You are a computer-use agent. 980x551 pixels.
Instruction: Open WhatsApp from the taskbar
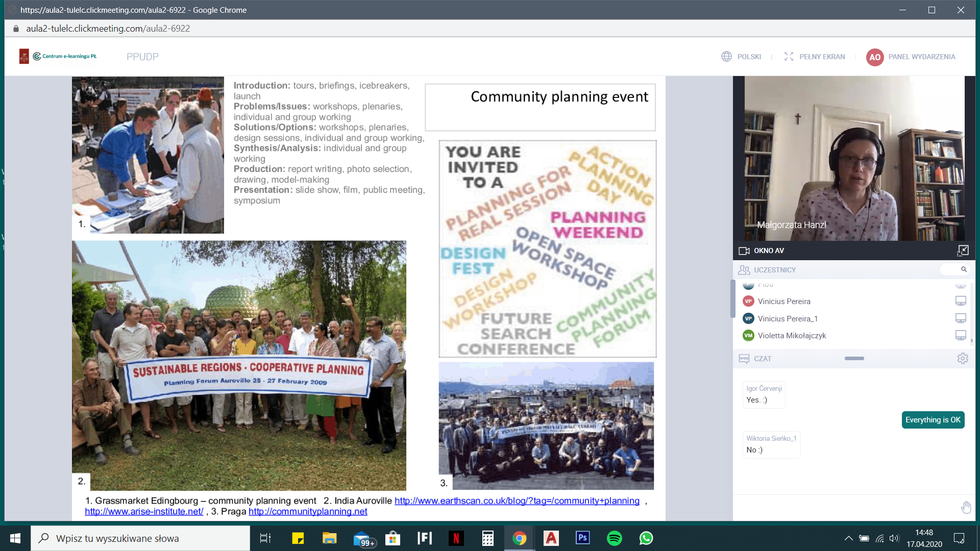pyautogui.click(x=646, y=539)
